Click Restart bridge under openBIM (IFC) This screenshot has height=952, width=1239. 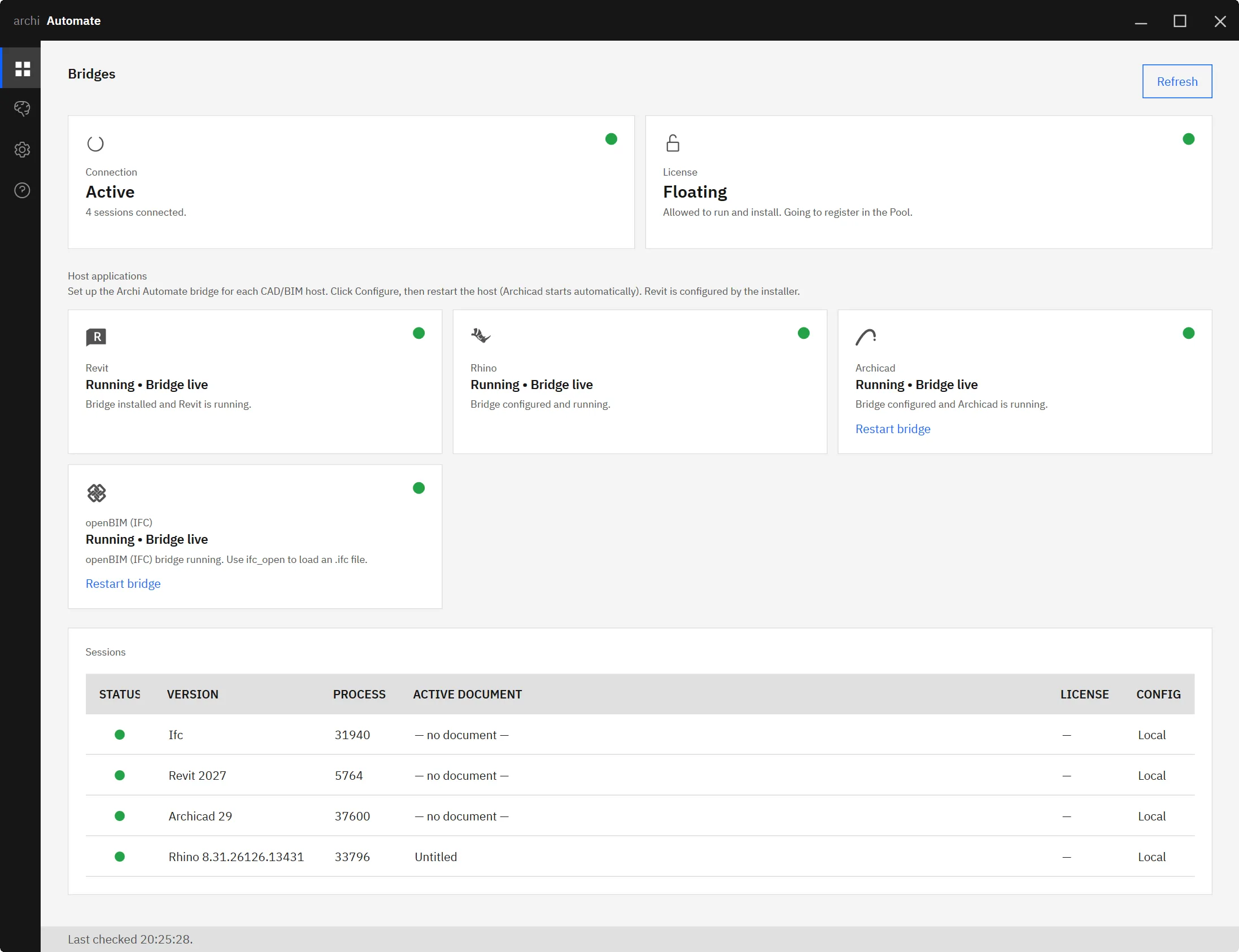[x=123, y=584]
